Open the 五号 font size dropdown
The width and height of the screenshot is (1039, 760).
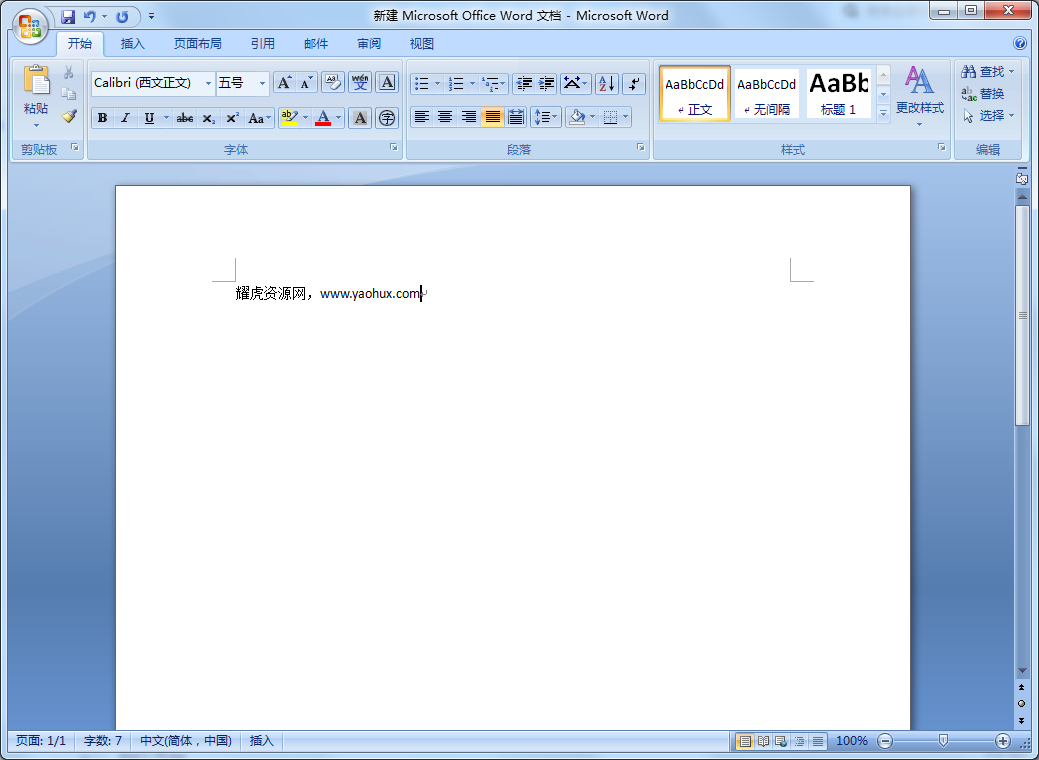pos(262,83)
